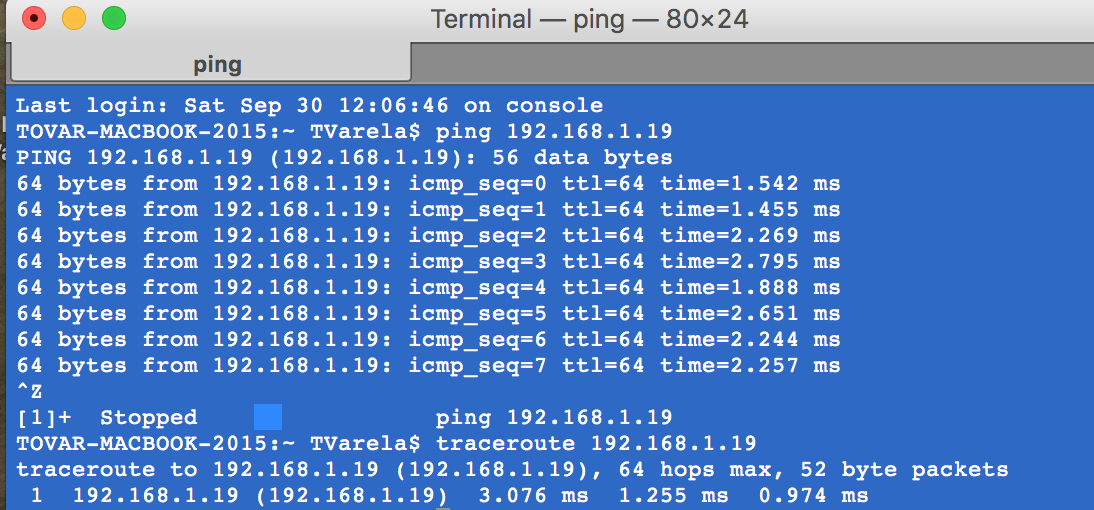The height and width of the screenshot is (510, 1094).
Task: Click the time=1.455 ms value
Action: pos(750,210)
